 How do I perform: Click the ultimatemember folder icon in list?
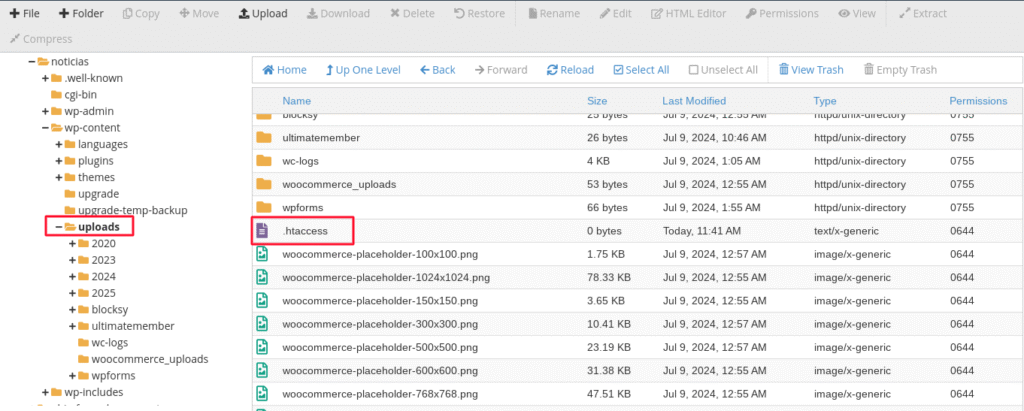coord(263,138)
